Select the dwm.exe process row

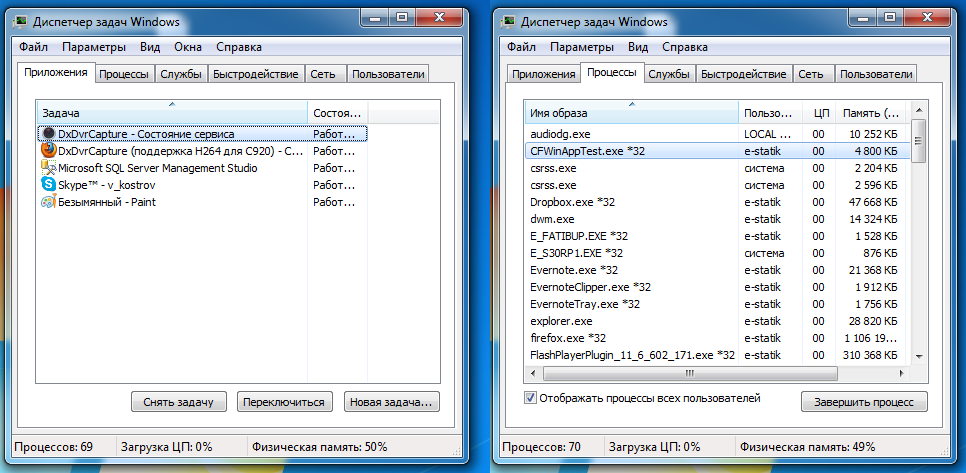[x=716, y=219]
